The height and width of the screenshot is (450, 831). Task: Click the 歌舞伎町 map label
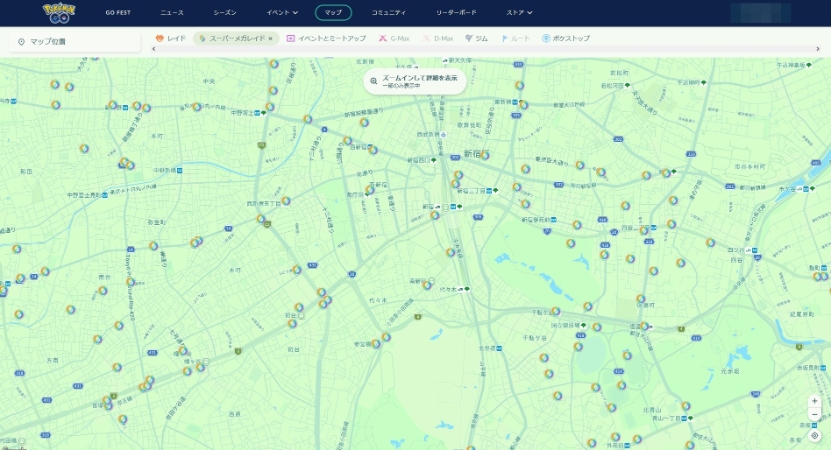pos(468,125)
